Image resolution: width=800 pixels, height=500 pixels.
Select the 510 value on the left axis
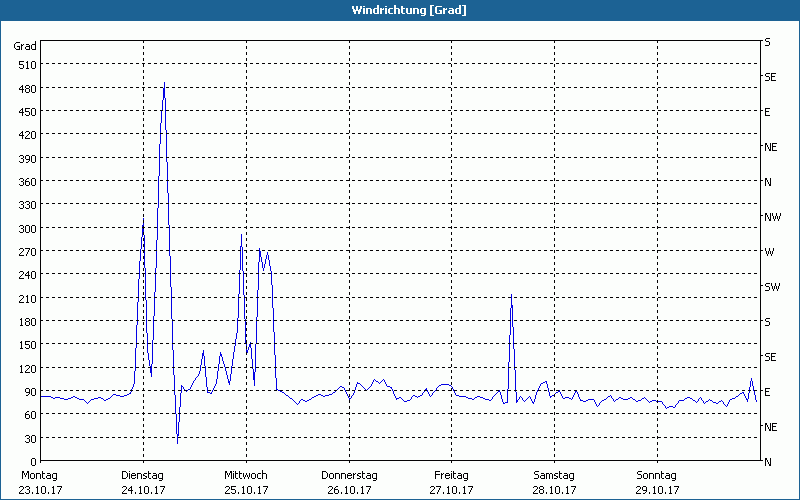25,65
